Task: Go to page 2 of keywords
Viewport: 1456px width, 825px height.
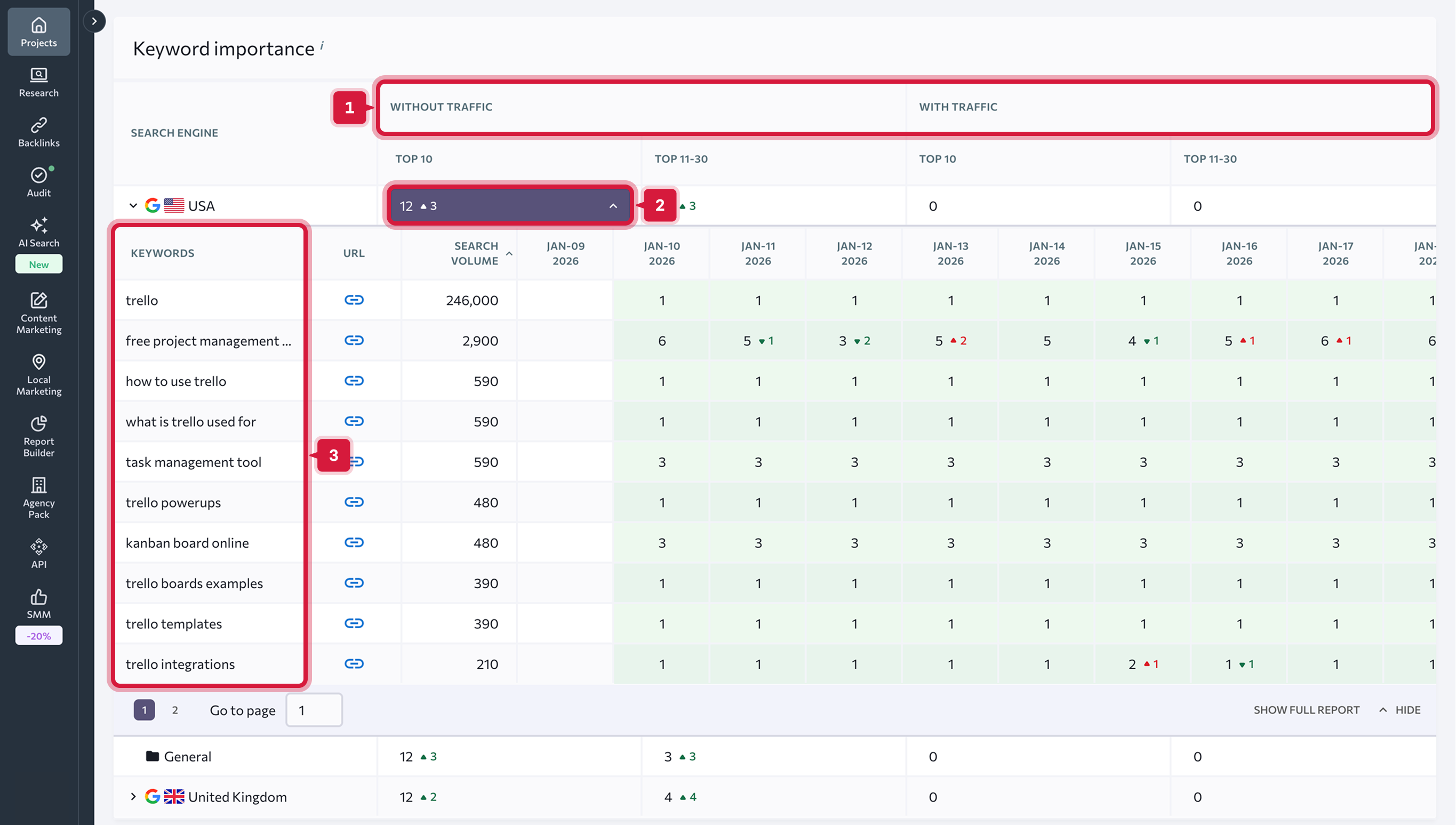Action: click(x=175, y=709)
